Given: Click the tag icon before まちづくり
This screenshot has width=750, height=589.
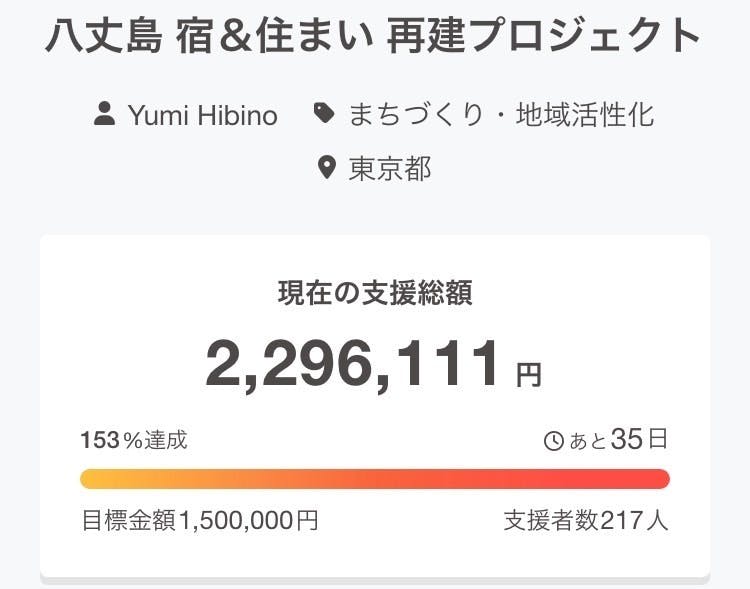Looking at the screenshot, I should pos(324,114).
